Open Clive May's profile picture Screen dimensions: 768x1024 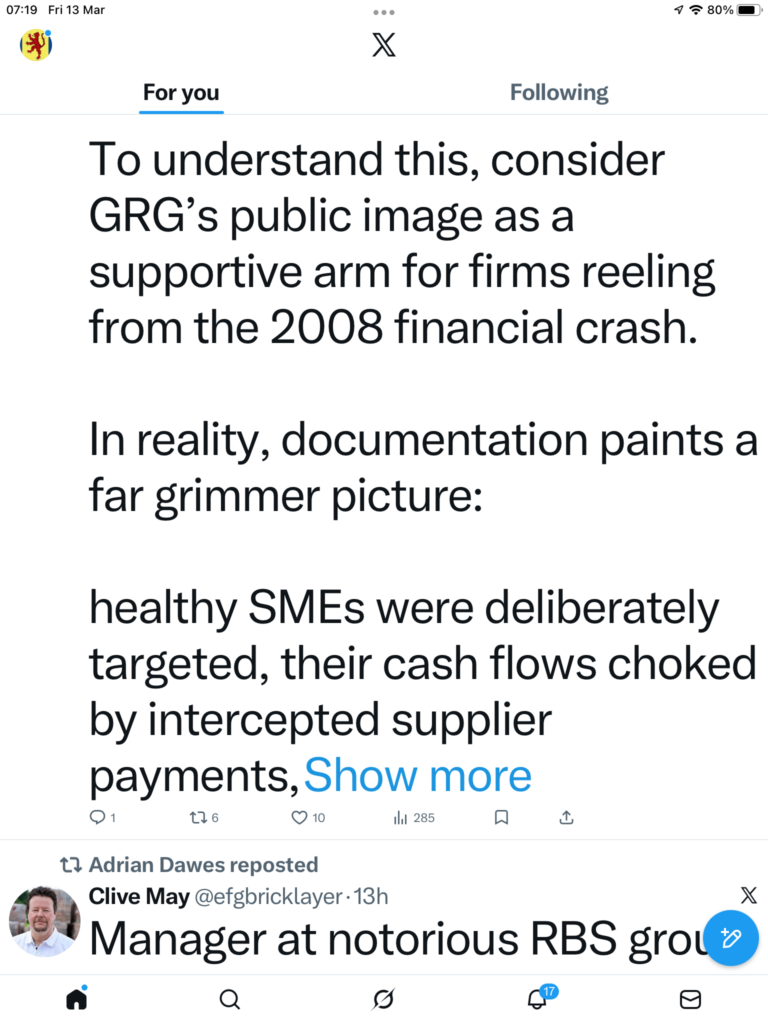point(45,920)
